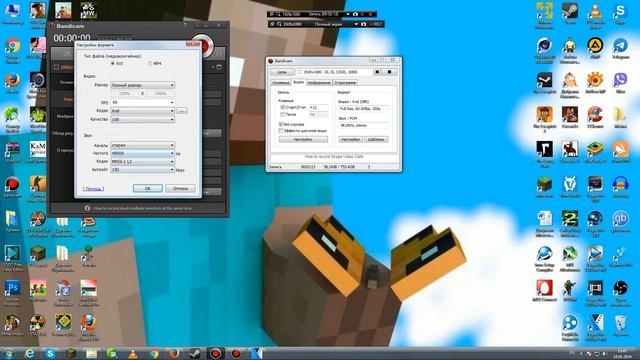The height and width of the screenshot is (360, 640).
Task: Click the format settings button
Action: pos(351,140)
